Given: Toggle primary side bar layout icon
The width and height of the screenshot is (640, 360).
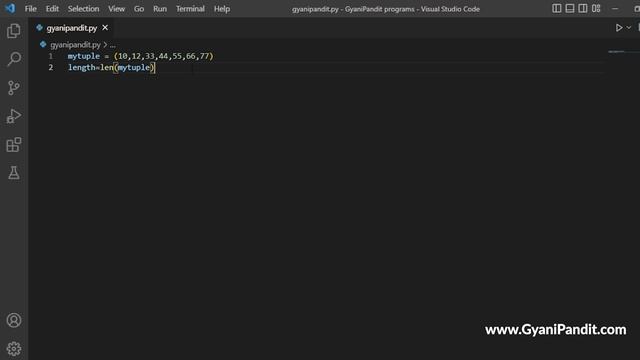Looking at the screenshot, I should 556,9.
